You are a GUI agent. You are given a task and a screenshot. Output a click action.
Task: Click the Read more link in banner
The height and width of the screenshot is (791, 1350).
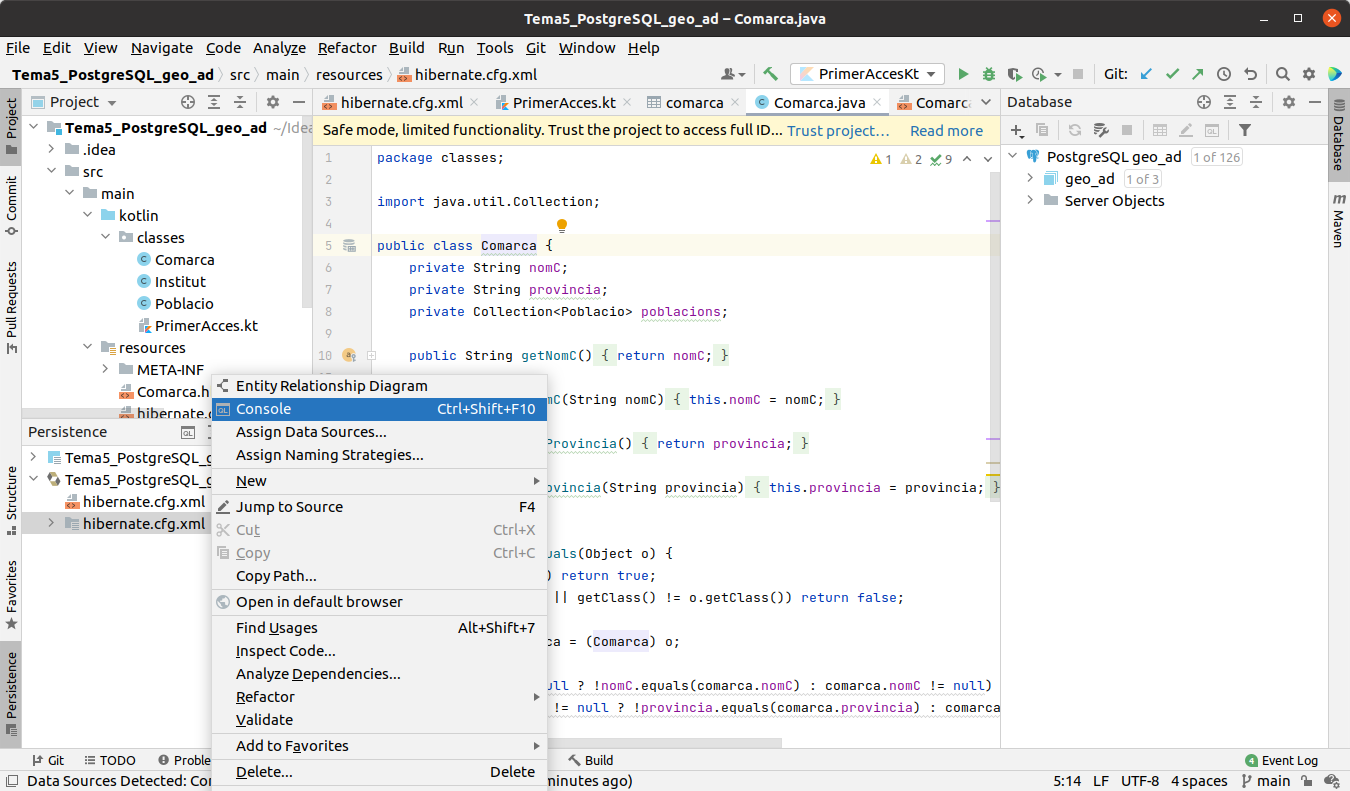pos(946,131)
